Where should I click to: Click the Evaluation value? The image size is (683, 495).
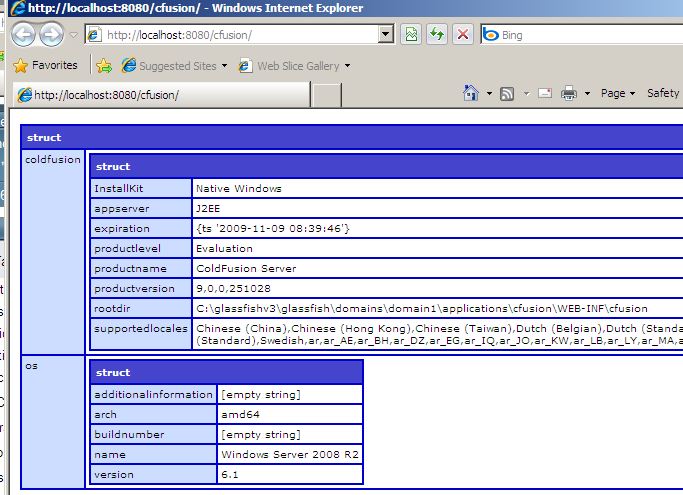224,248
